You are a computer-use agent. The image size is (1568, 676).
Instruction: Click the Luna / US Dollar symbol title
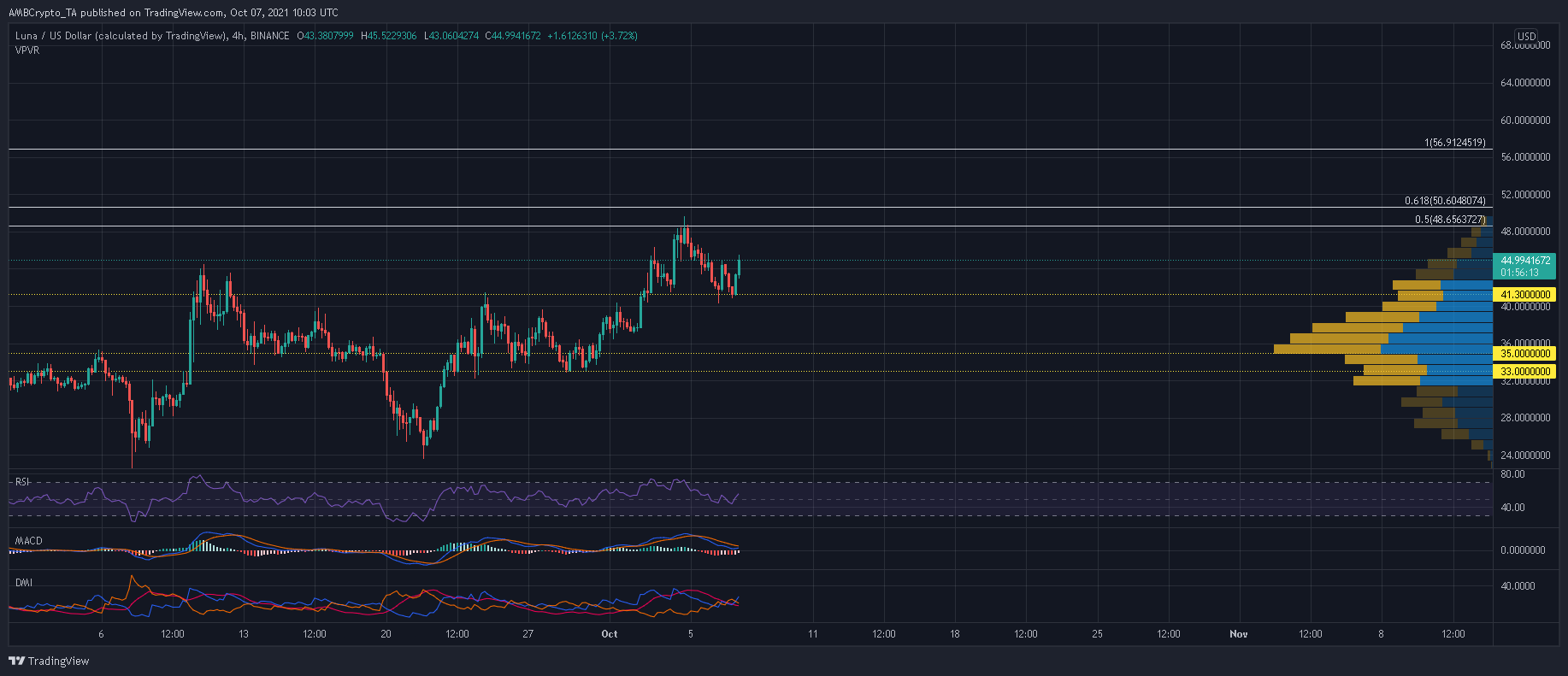coord(121,36)
